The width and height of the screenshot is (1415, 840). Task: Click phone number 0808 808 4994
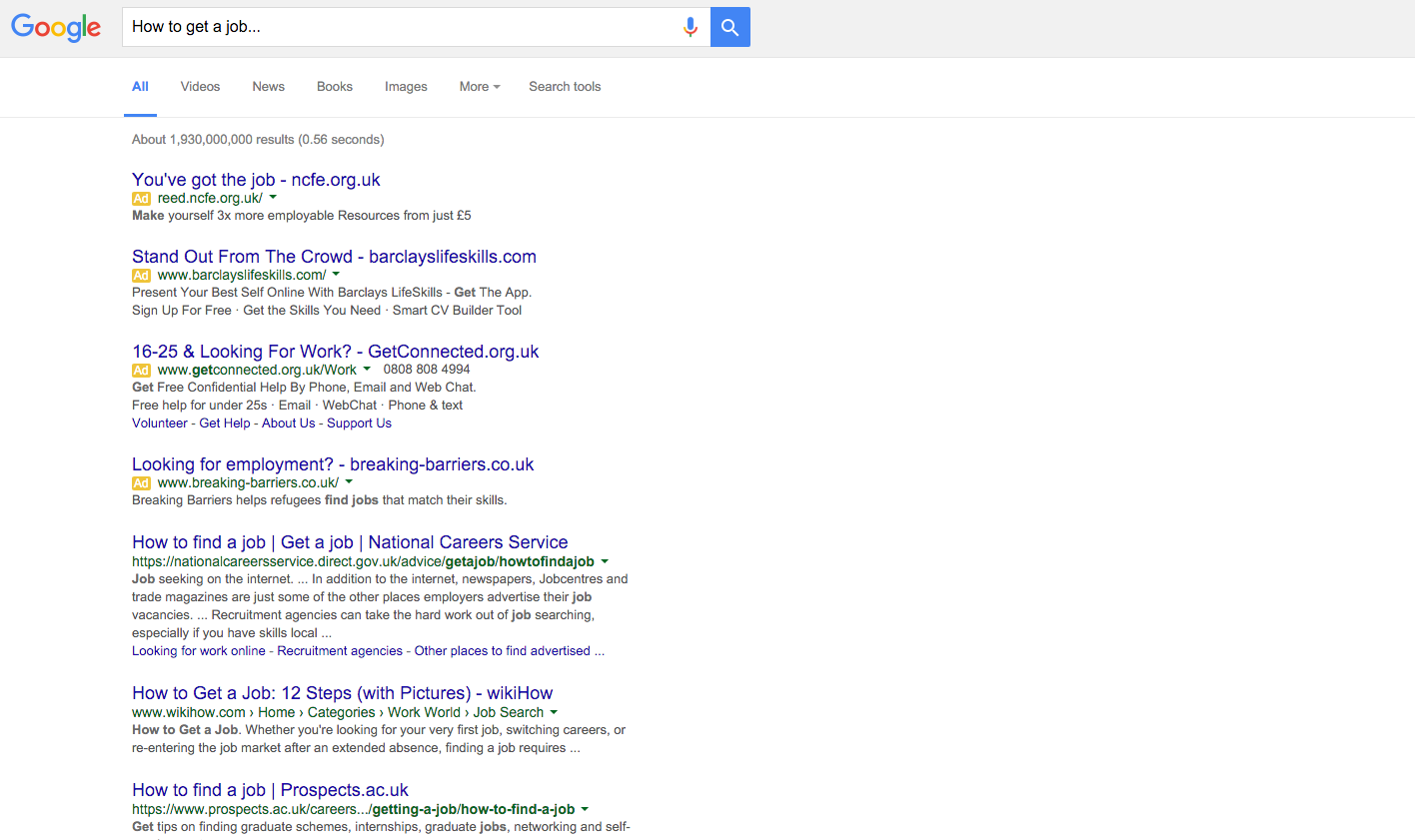click(427, 370)
